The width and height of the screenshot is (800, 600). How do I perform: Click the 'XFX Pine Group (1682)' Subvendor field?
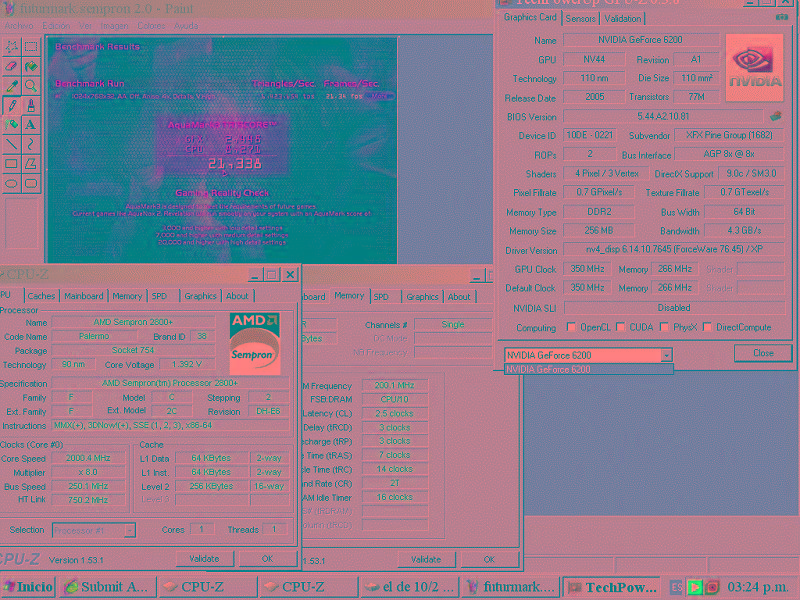click(x=729, y=135)
